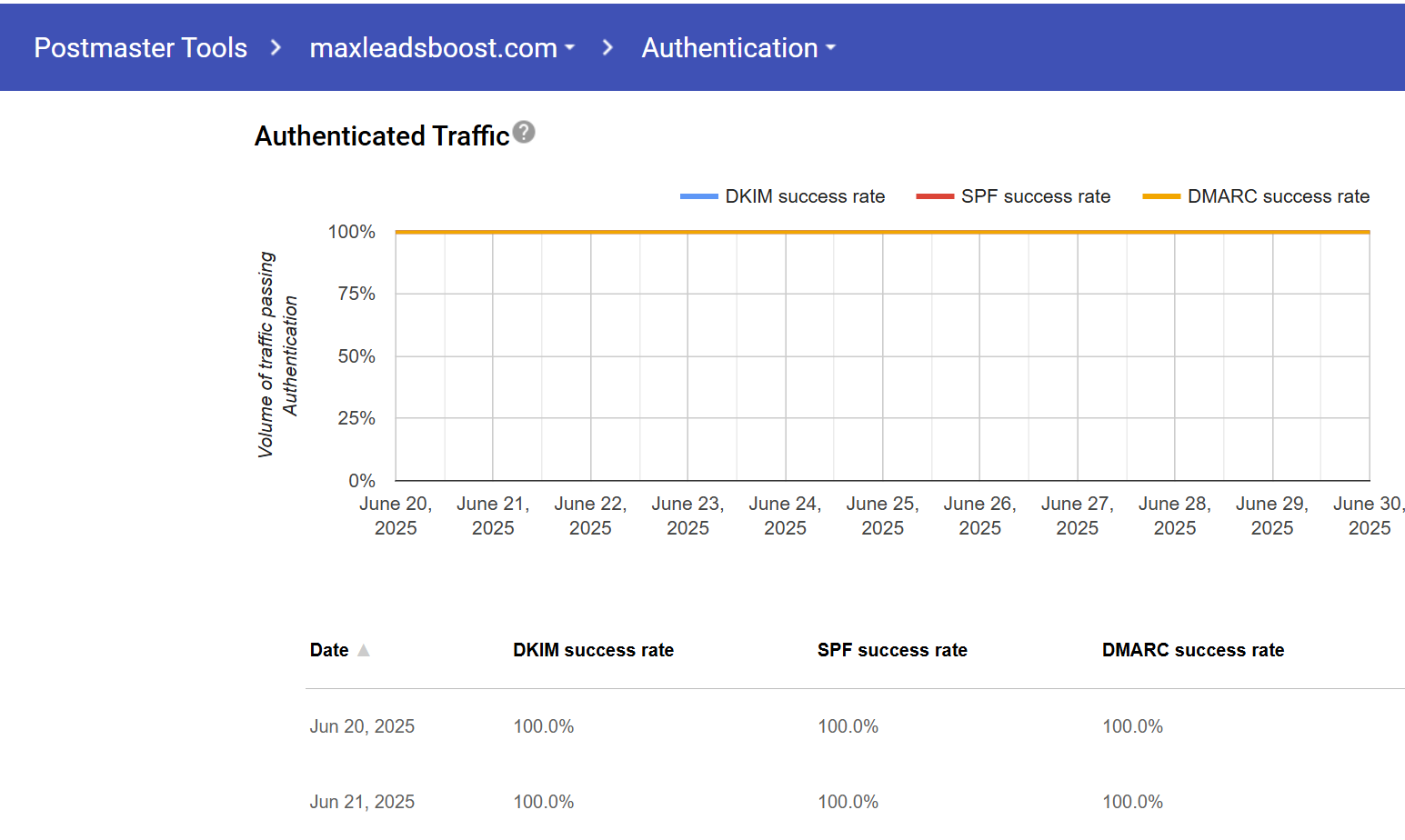Select the Jun 21, 2025 table row date
This screenshot has width=1405, height=840.
362,802
